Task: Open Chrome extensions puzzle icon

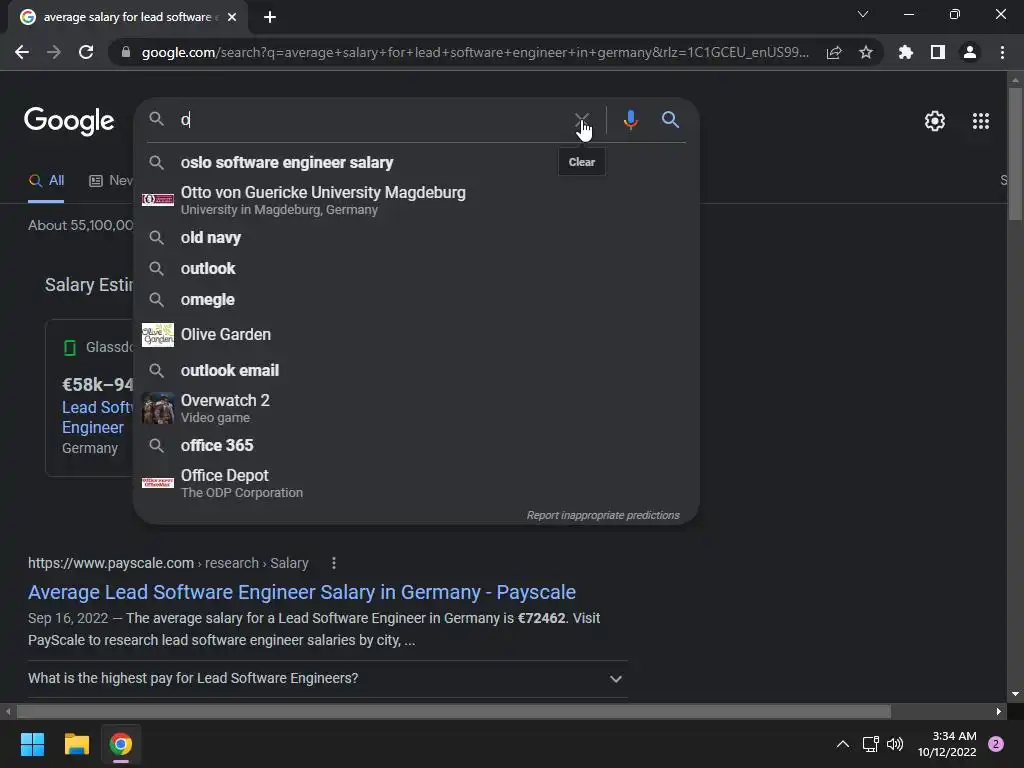Action: 905,52
